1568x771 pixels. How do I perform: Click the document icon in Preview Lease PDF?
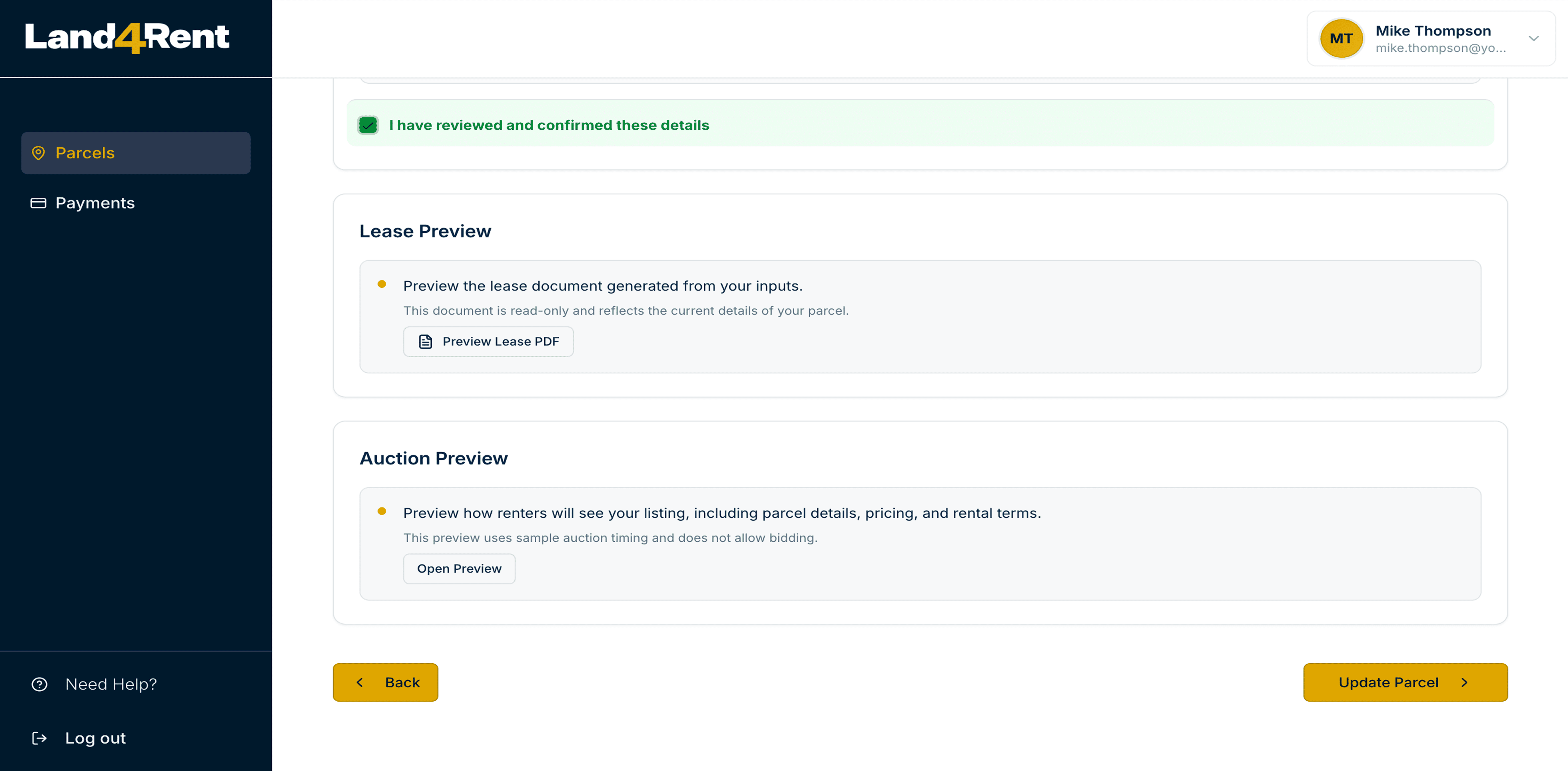pyautogui.click(x=426, y=342)
